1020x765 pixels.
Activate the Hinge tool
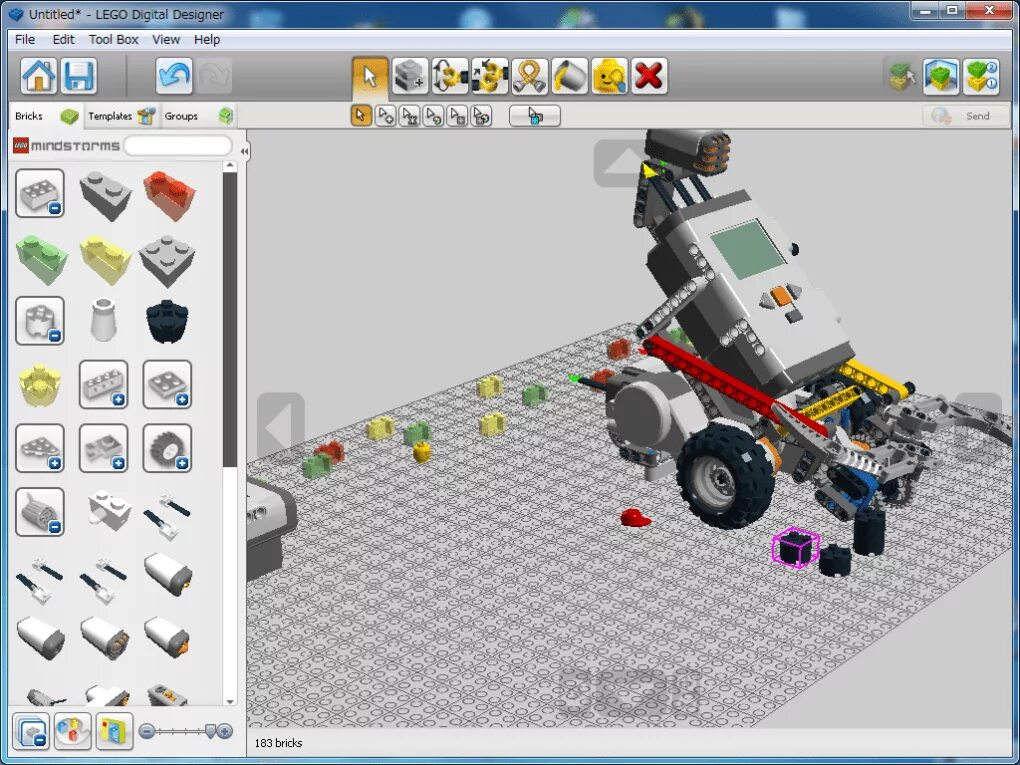(x=450, y=76)
